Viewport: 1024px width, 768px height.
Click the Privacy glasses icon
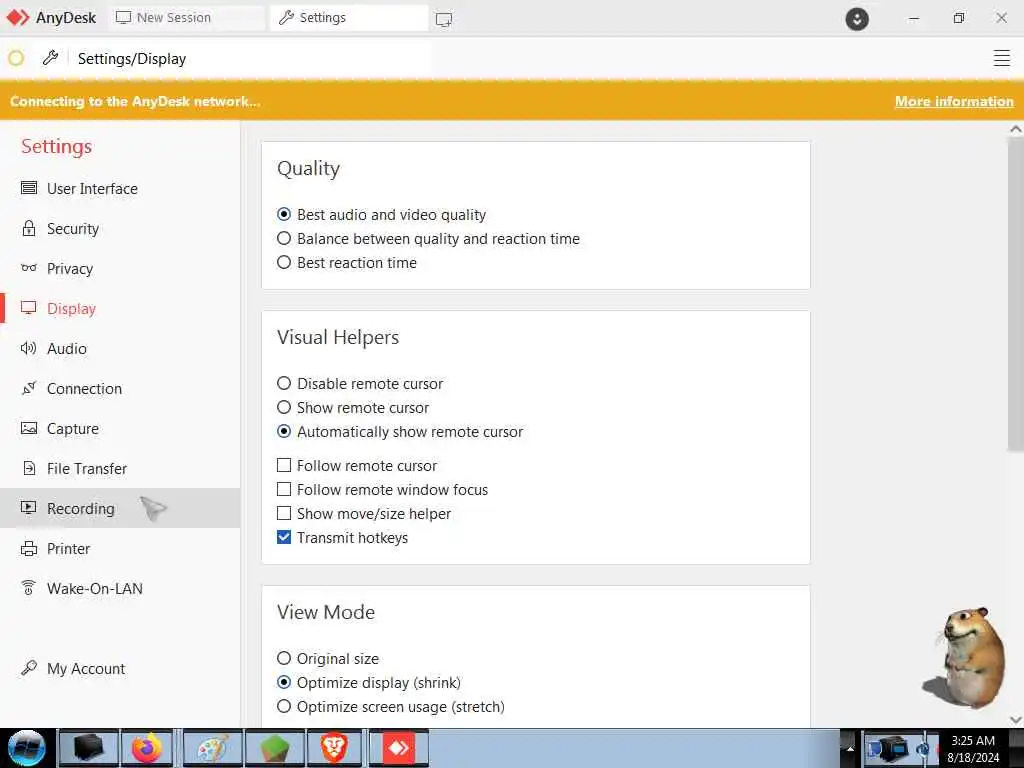pyautogui.click(x=29, y=268)
